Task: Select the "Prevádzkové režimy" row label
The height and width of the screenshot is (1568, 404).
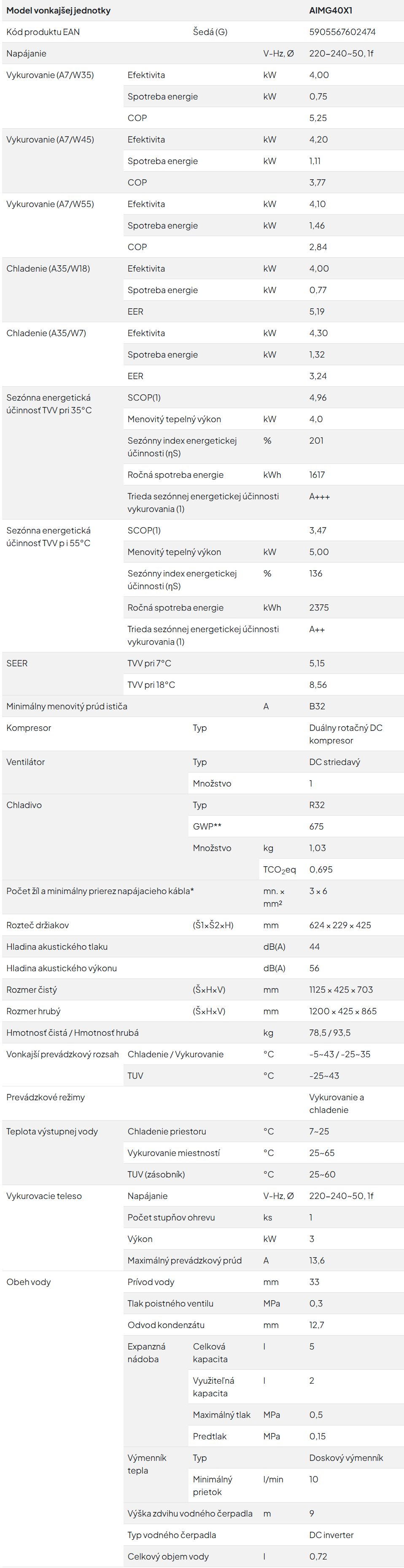Action: [46, 1097]
